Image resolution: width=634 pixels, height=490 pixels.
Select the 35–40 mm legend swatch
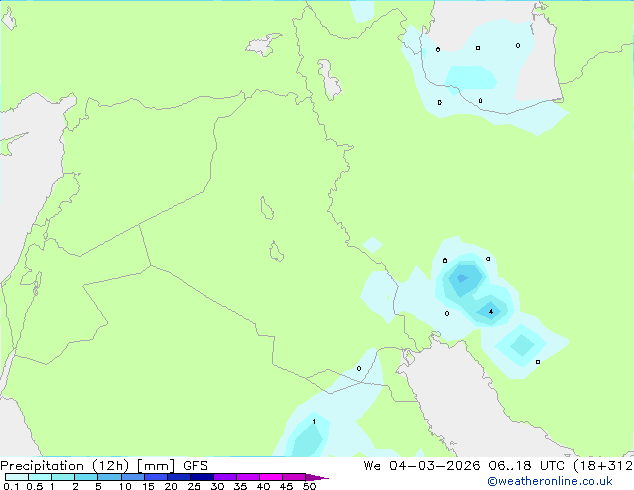tap(248, 477)
